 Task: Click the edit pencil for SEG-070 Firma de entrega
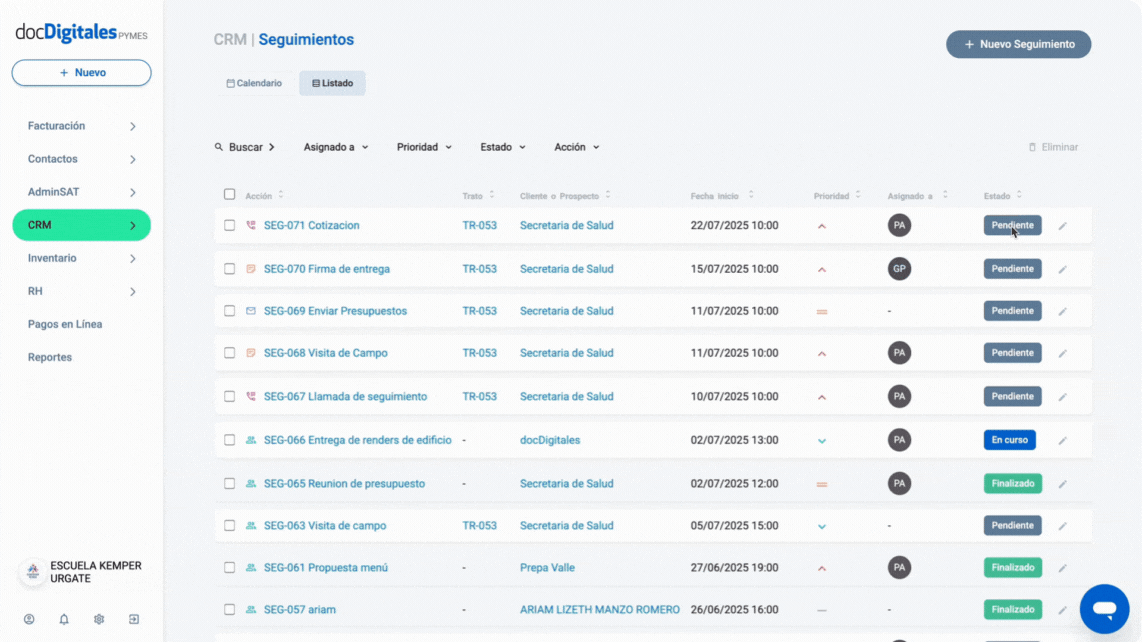1063,270
